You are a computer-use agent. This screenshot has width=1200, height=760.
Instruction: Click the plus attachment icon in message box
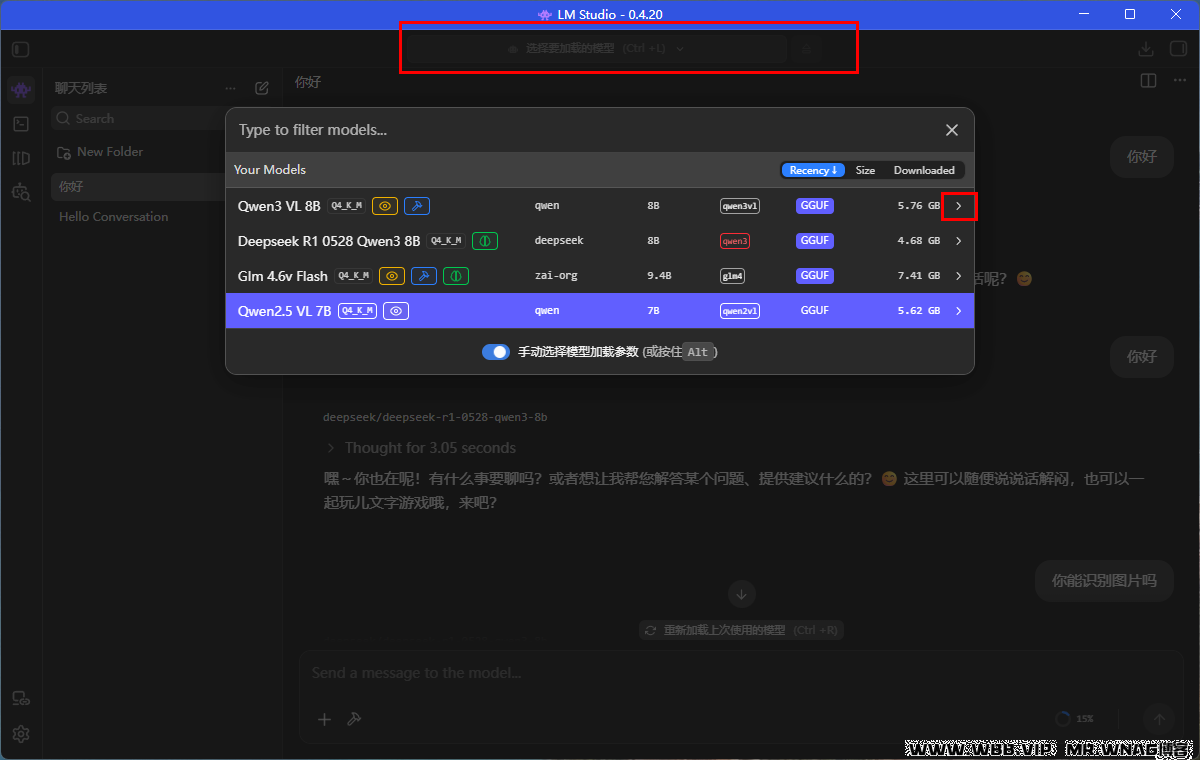(x=324, y=719)
